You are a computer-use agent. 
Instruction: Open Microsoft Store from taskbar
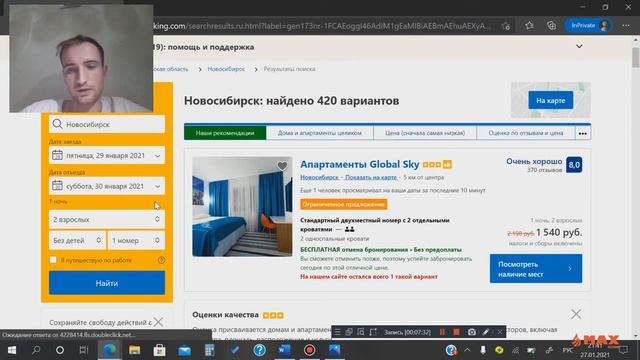point(160,350)
